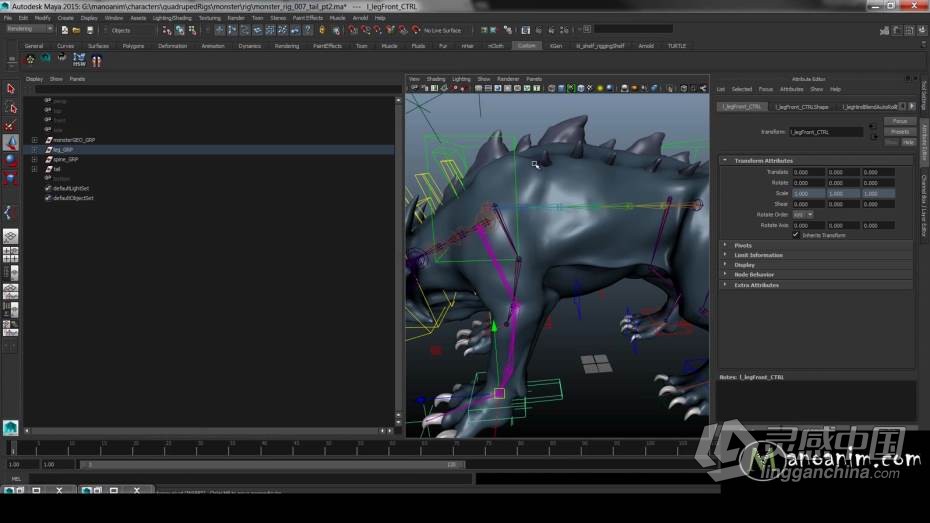
Task: Select the Four View layout icon
Action: point(10,255)
